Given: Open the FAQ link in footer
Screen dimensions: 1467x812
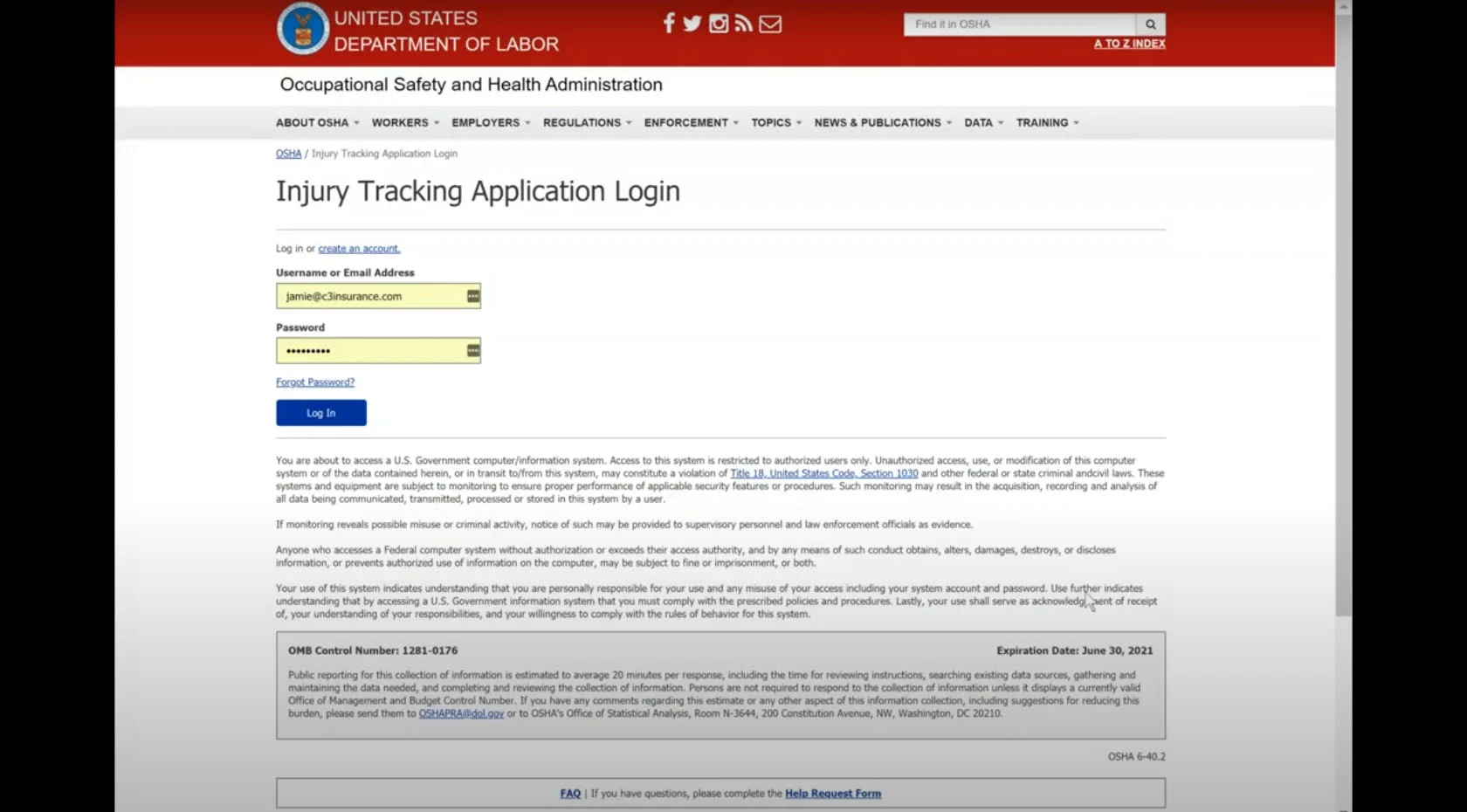Looking at the screenshot, I should coord(570,794).
